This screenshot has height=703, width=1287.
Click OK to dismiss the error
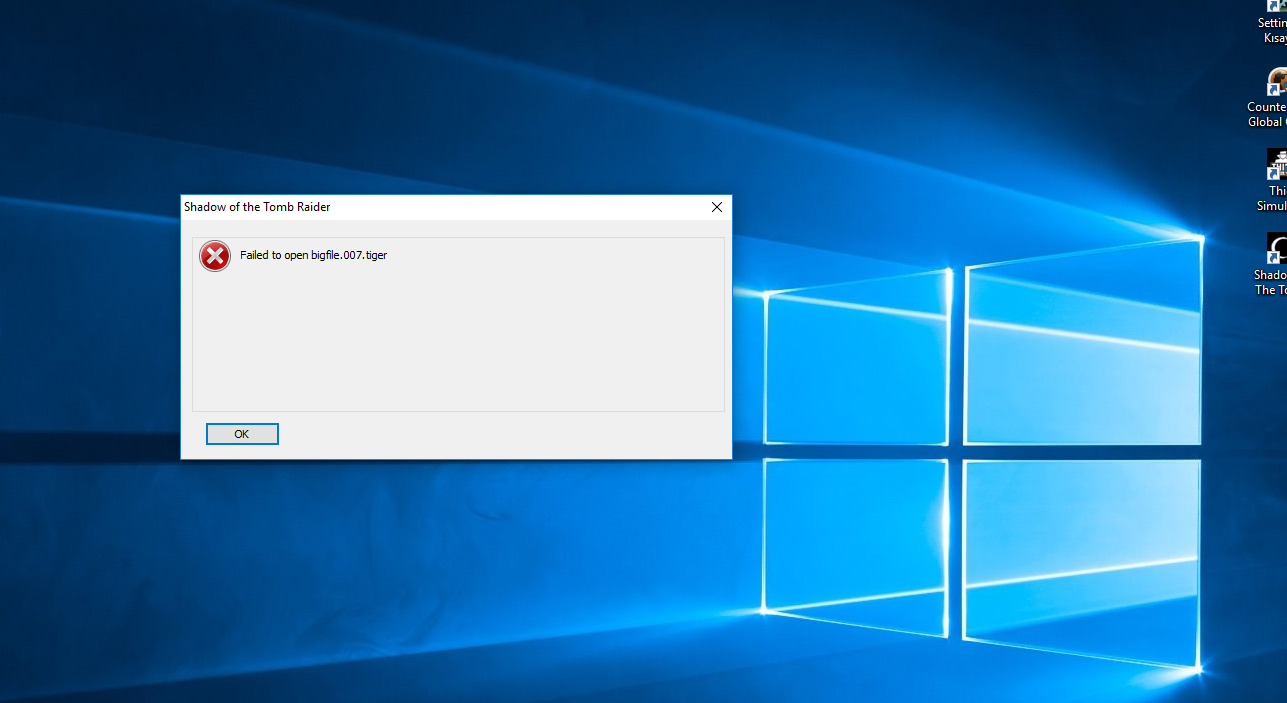(x=242, y=434)
